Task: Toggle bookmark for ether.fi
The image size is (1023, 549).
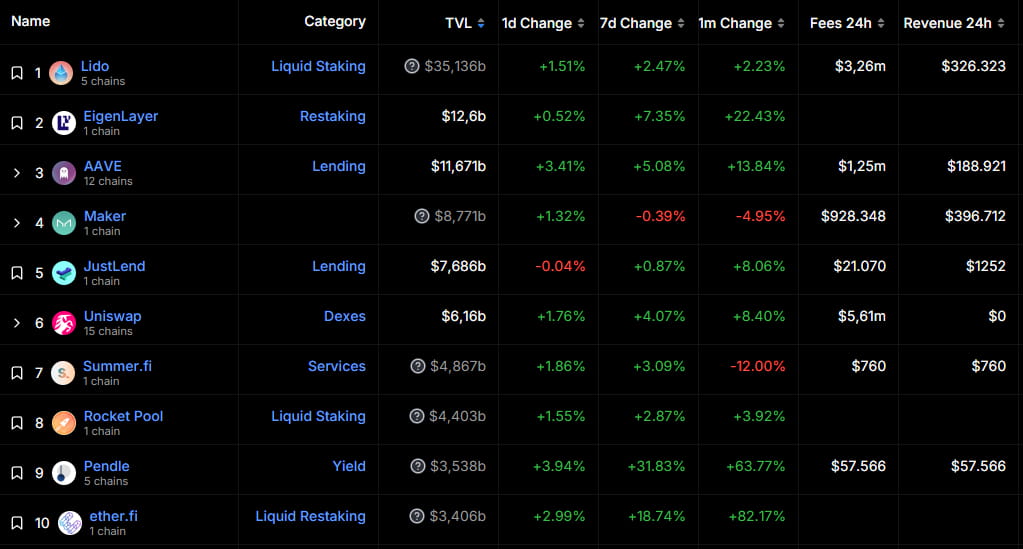Action: click(x=17, y=523)
